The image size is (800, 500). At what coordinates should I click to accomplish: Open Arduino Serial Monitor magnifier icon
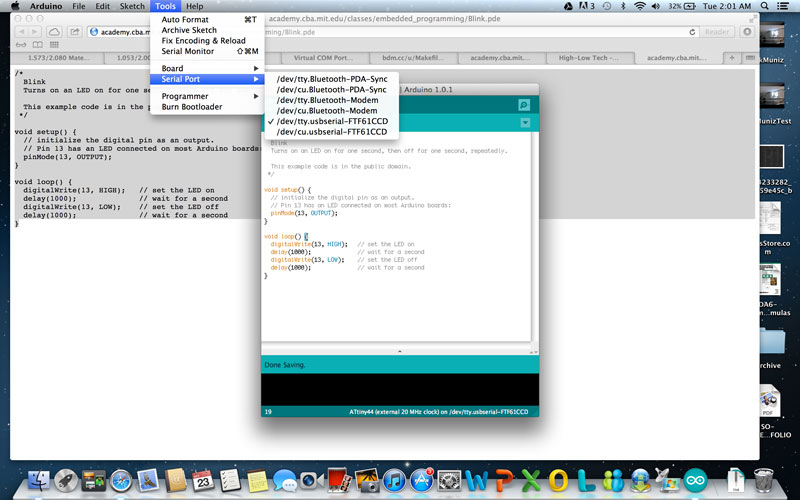click(523, 105)
